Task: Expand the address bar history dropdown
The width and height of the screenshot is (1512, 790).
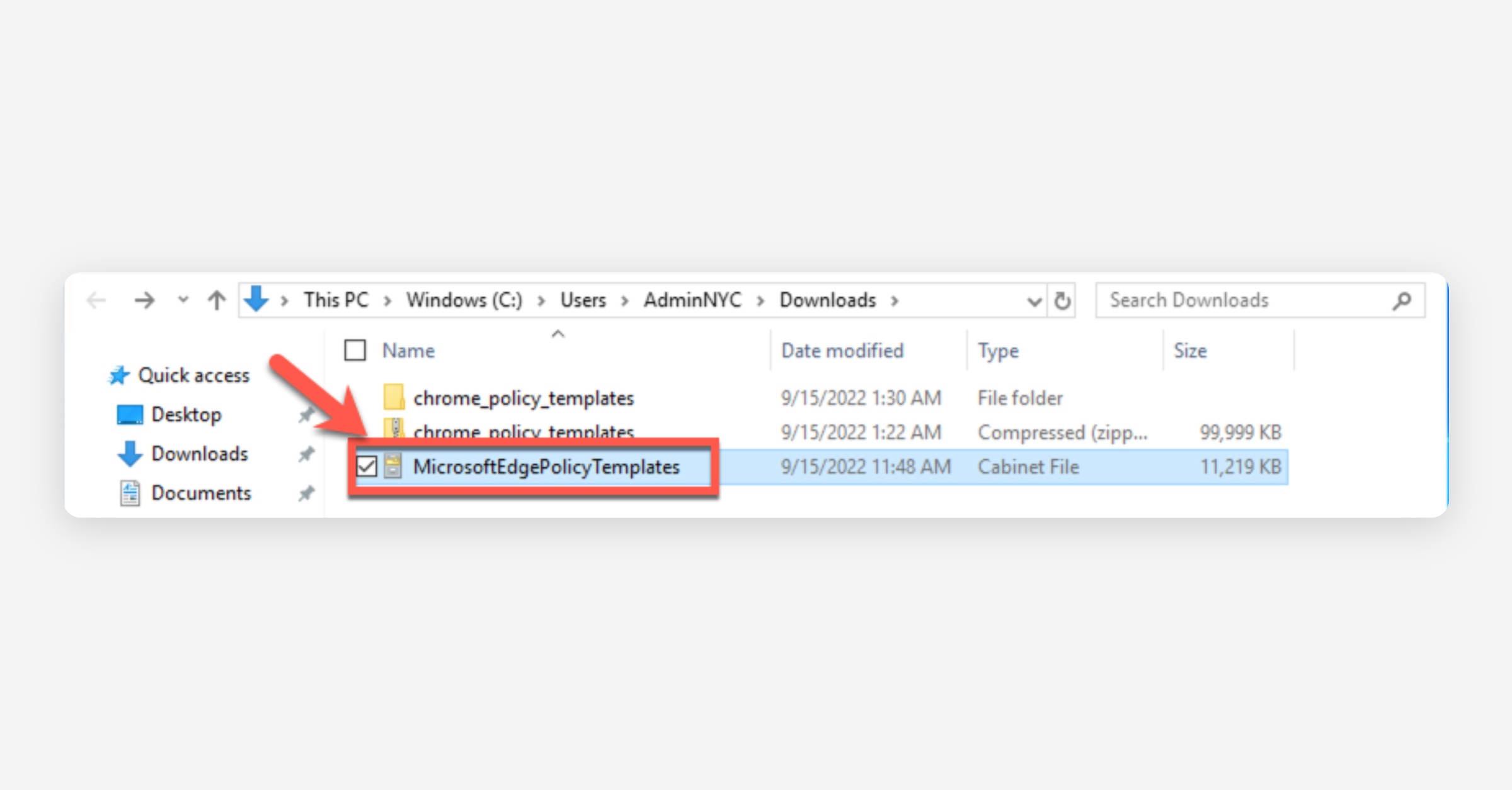Action: tap(1034, 301)
